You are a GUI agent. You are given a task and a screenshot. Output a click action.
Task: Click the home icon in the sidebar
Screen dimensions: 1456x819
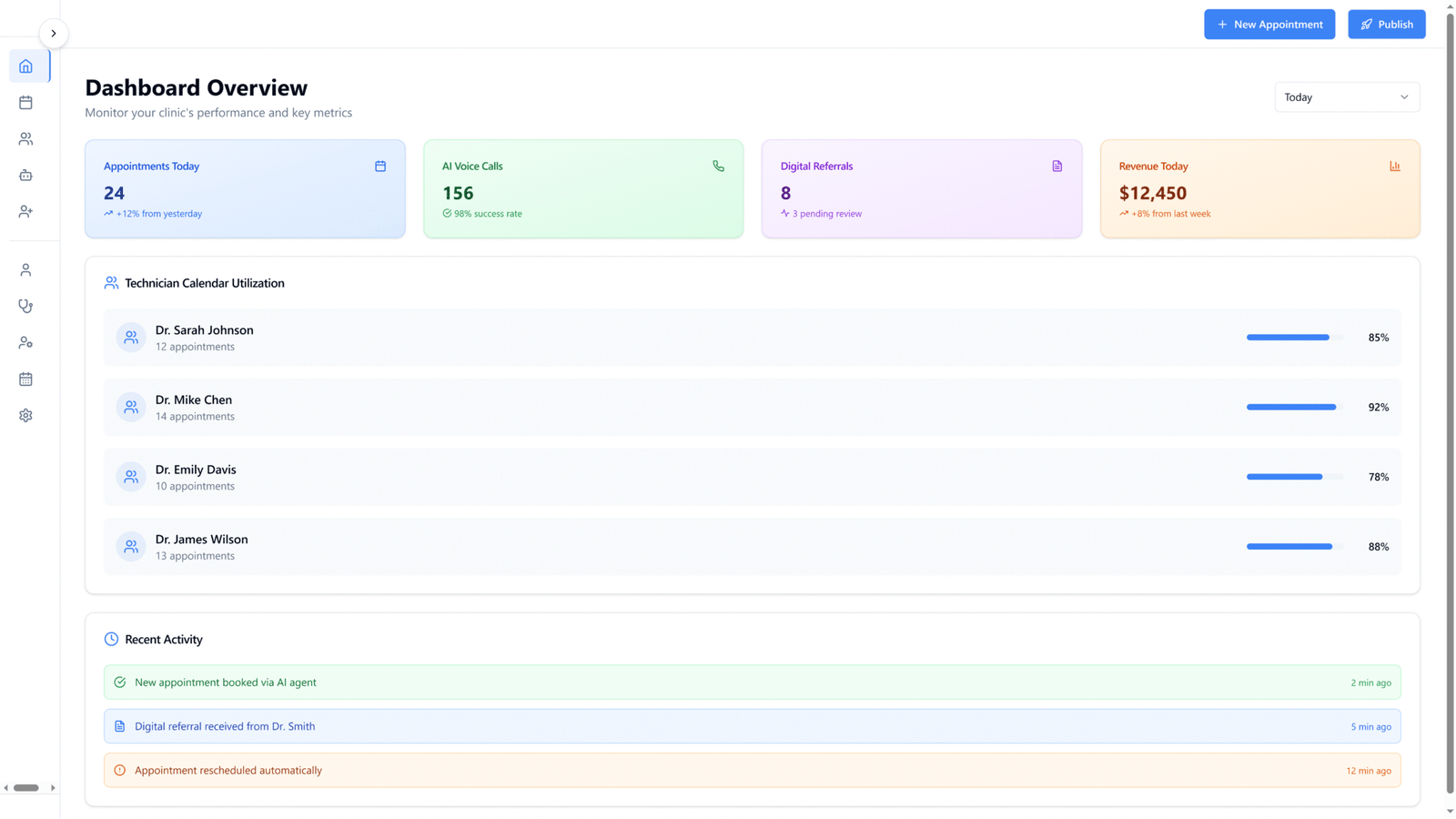point(25,66)
